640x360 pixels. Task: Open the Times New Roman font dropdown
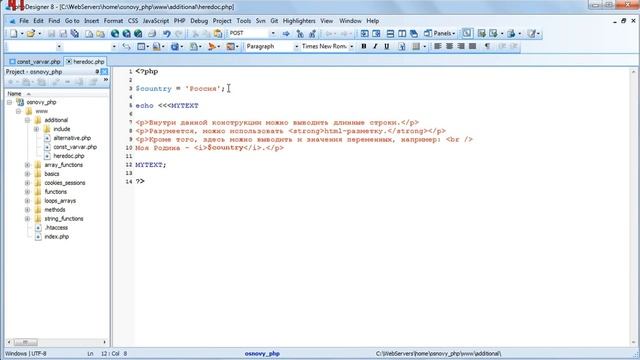tap(351, 47)
